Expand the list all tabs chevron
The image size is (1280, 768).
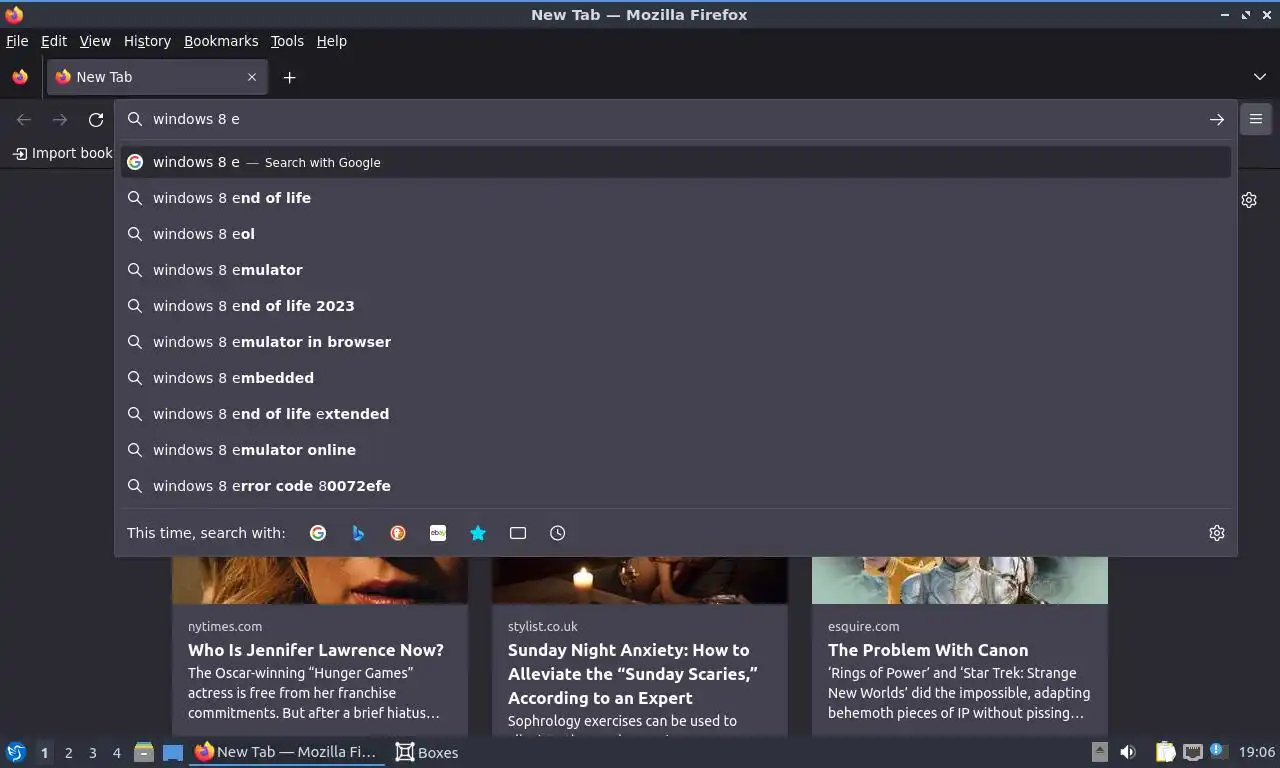click(1260, 77)
